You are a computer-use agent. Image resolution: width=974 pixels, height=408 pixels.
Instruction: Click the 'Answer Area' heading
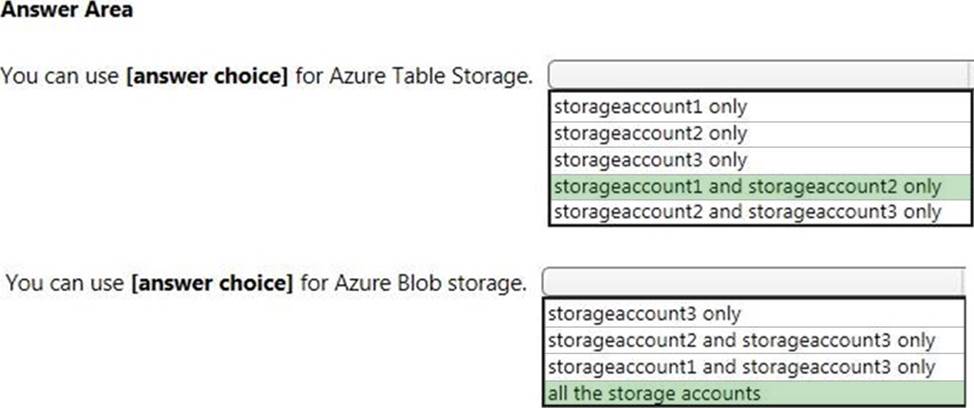(66, 11)
